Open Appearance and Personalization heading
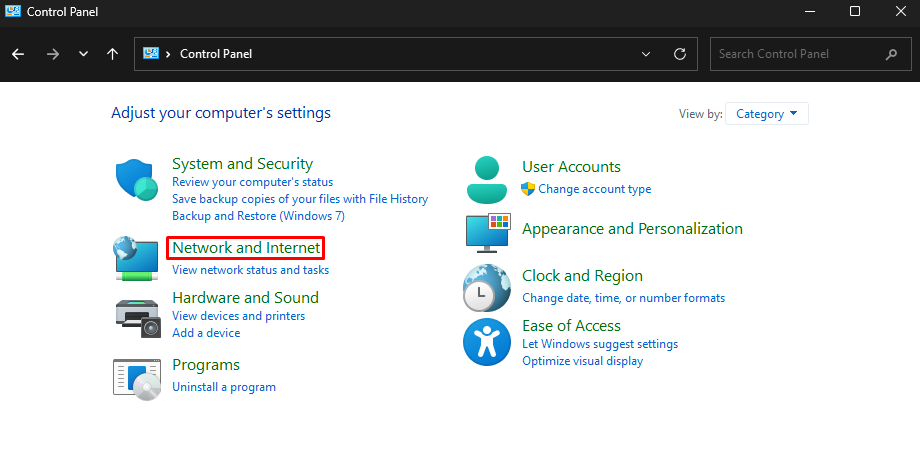This screenshot has height=457, width=920. pos(632,228)
